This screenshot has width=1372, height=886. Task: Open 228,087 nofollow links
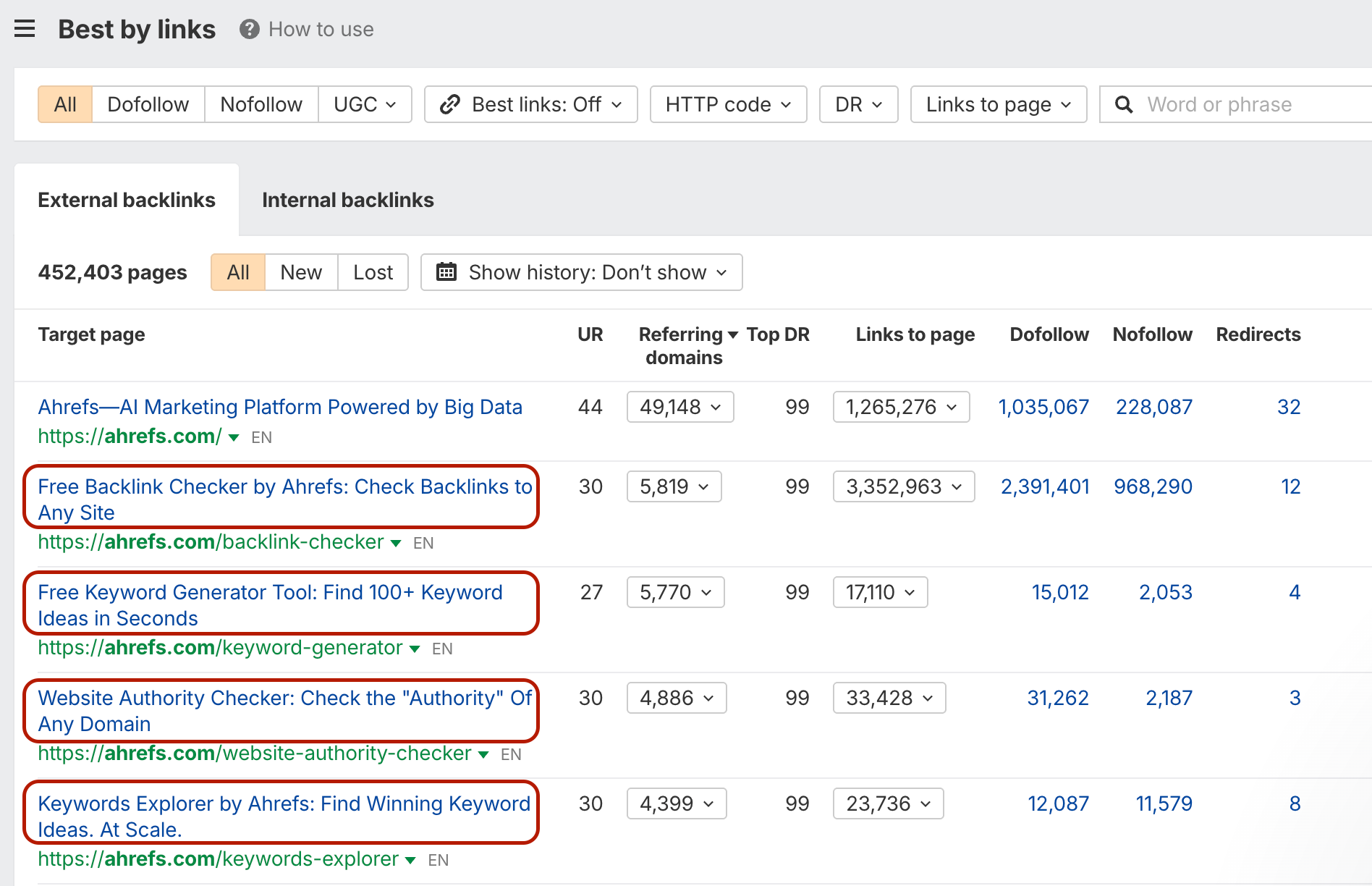[x=1154, y=407]
